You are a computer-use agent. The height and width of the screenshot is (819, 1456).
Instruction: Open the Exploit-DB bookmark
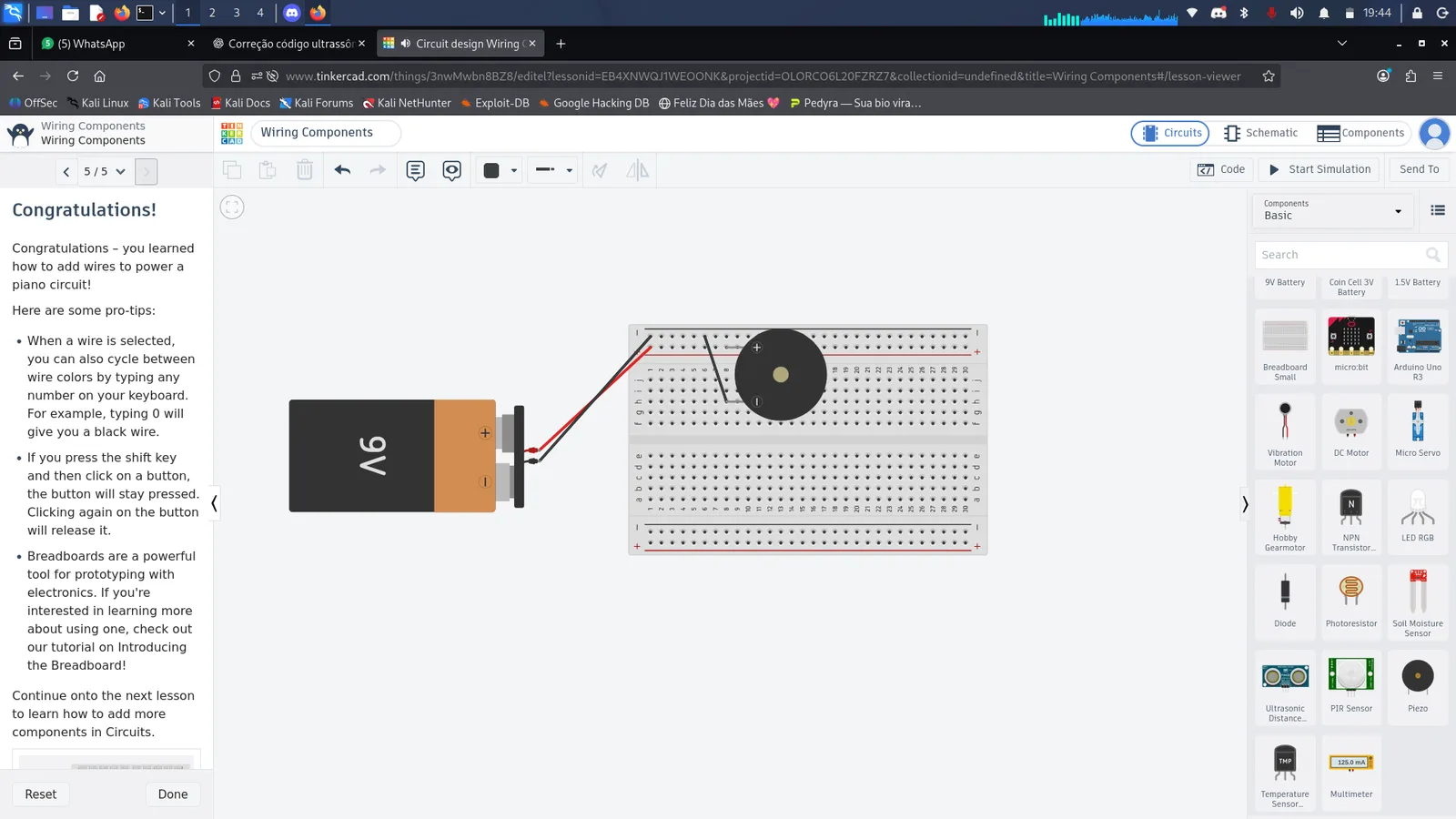[x=495, y=103]
